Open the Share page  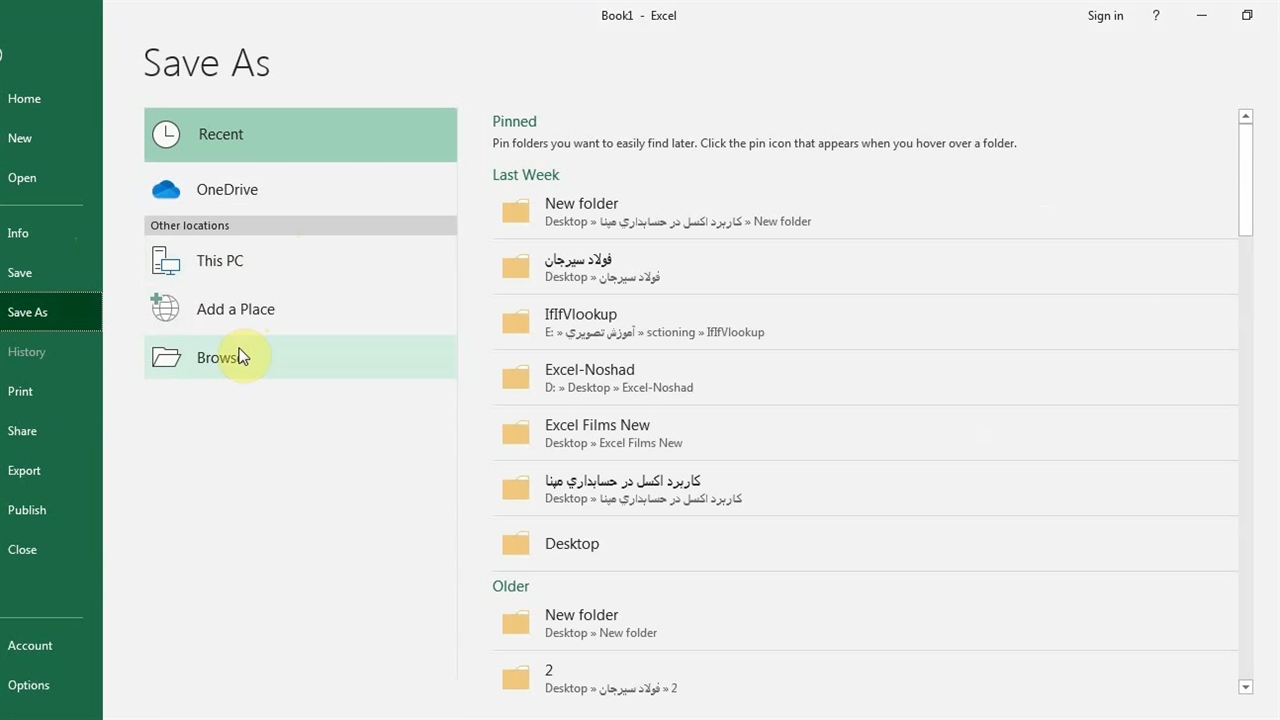(x=50, y=431)
